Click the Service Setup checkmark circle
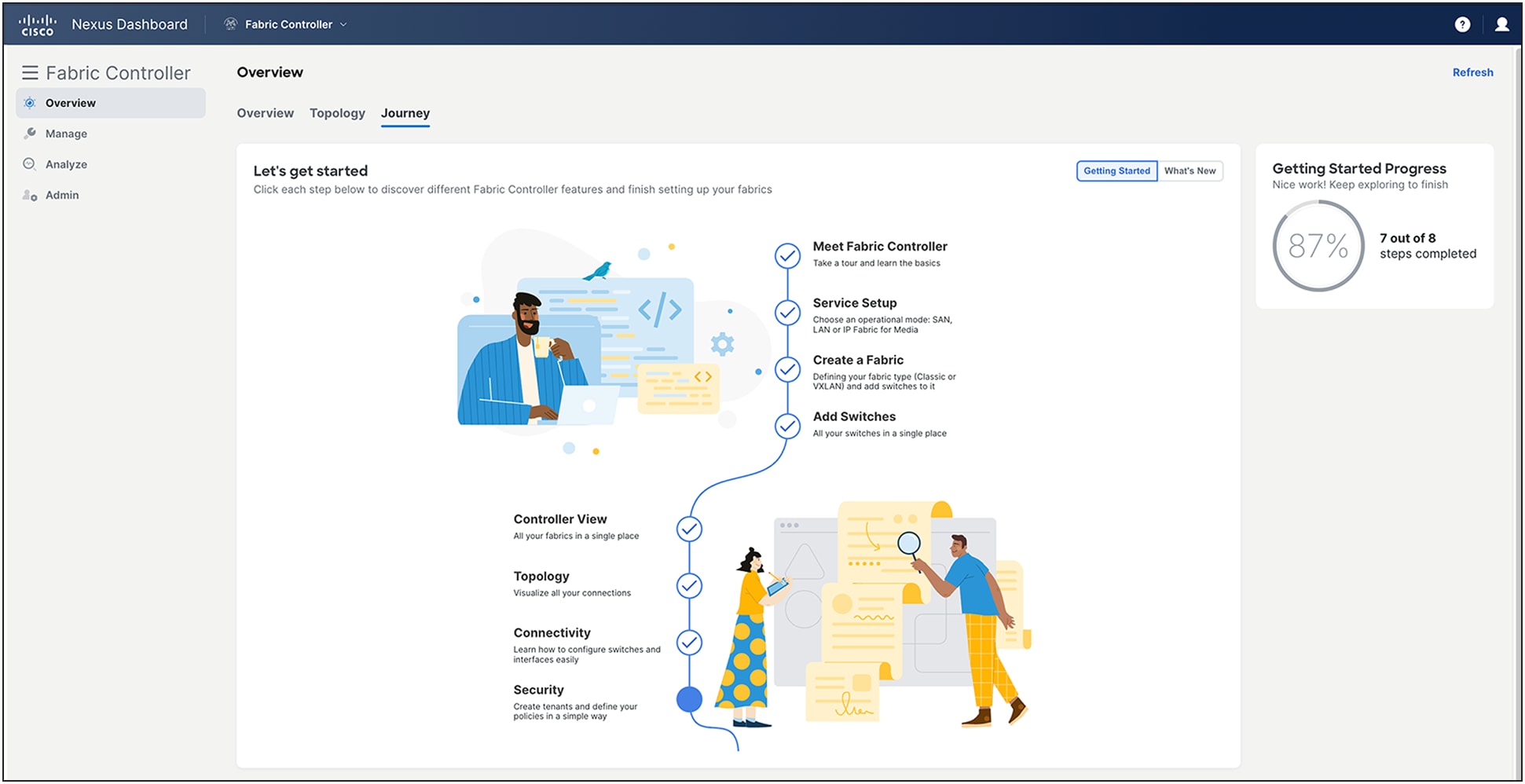 point(787,313)
